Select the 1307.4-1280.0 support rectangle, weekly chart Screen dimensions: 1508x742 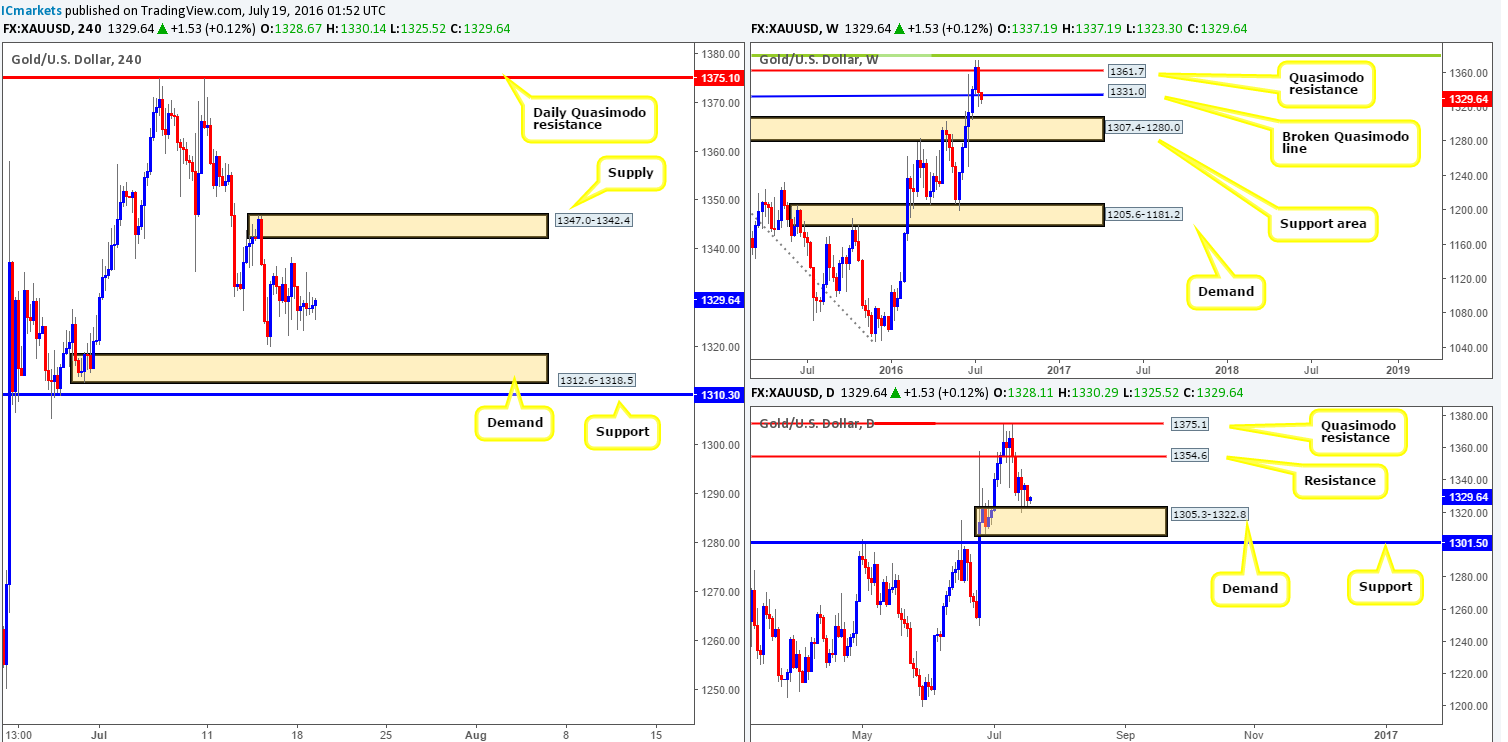click(927, 129)
